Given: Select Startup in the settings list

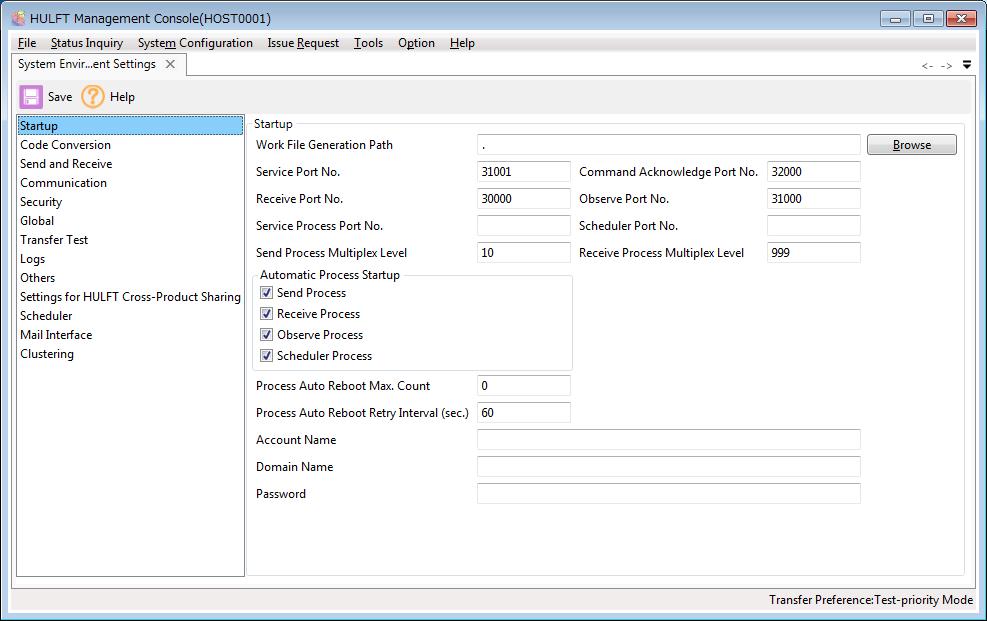Looking at the screenshot, I should pos(130,125).
